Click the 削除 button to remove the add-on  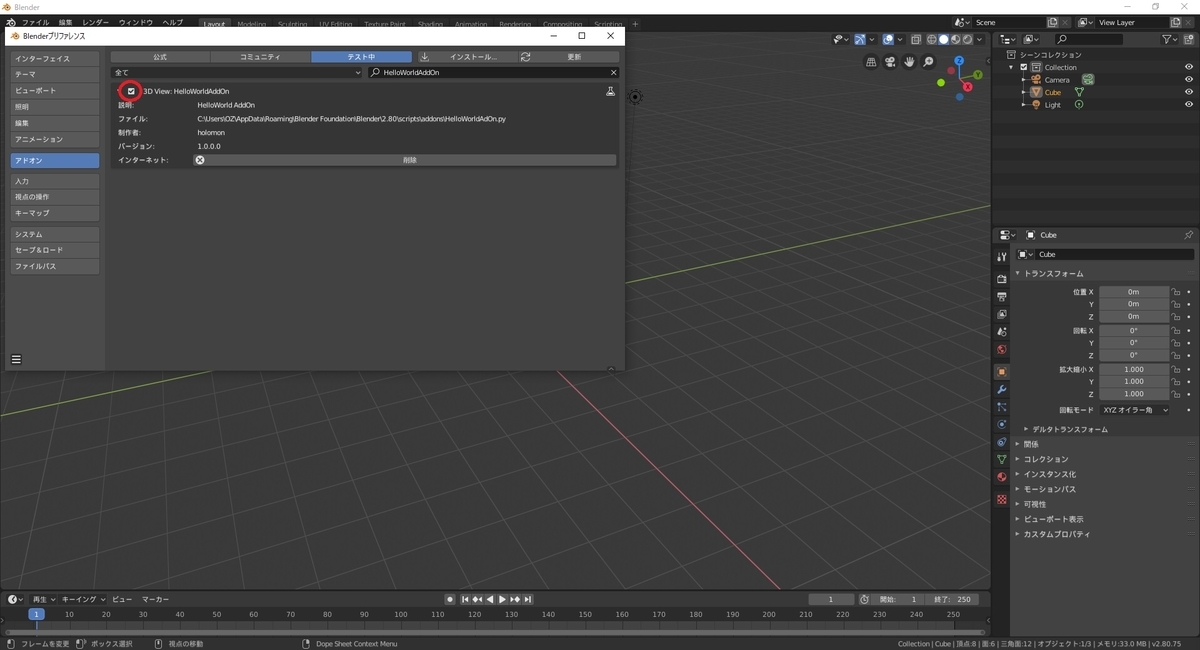(405, 160)
